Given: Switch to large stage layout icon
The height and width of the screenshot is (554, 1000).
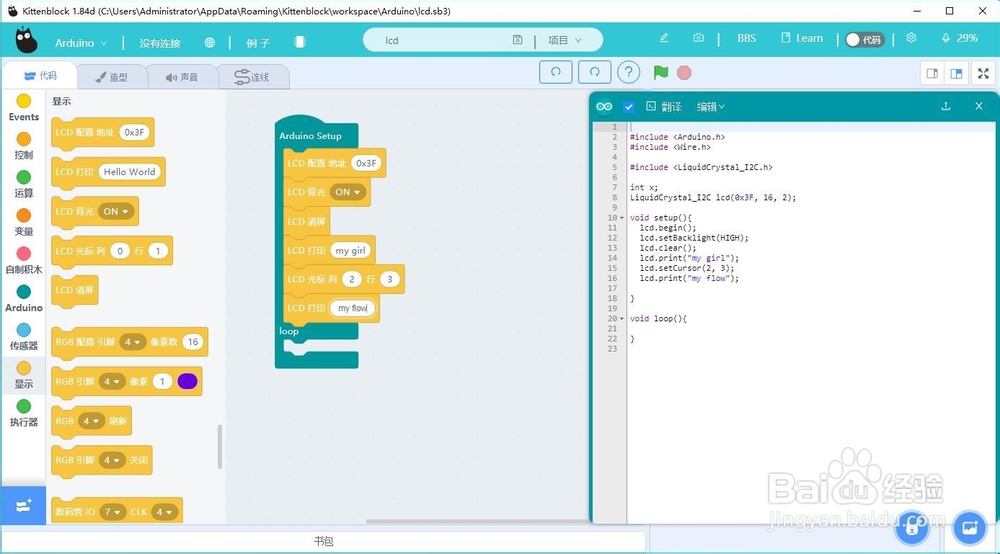Looking at the screenshot, I should [x=957, y=73].
